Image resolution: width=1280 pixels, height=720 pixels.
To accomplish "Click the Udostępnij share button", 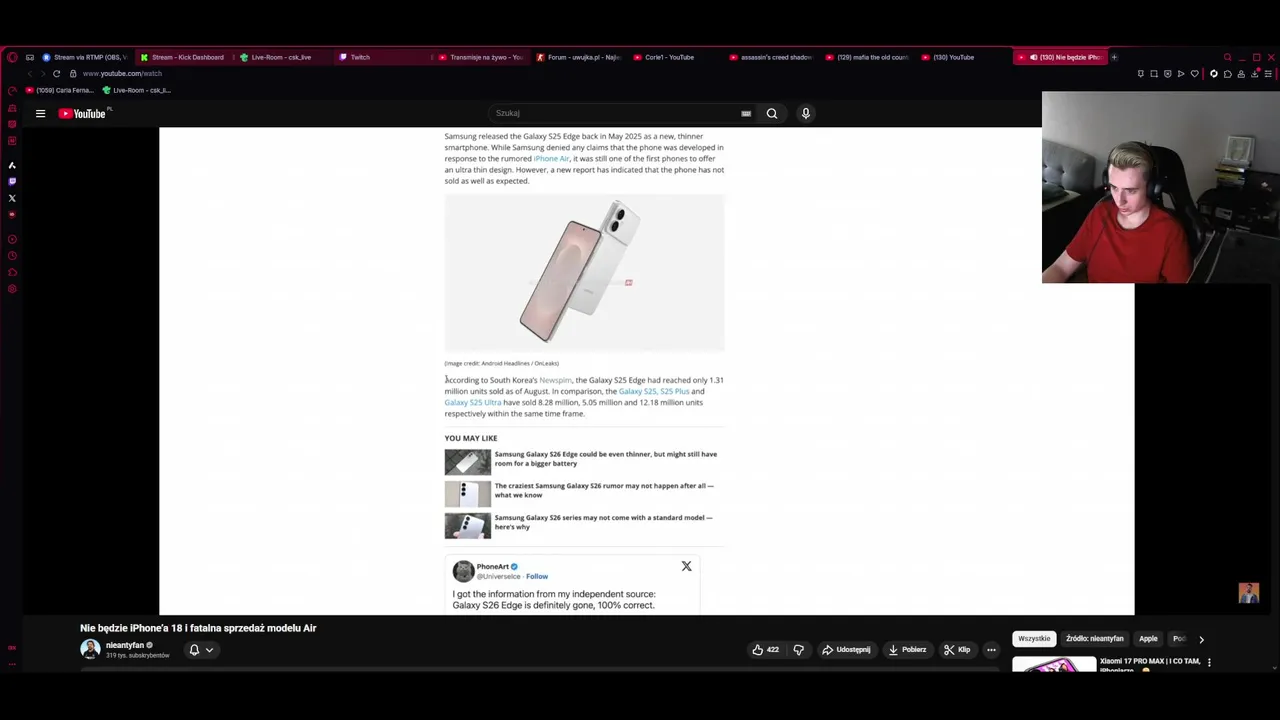I will 846,650.
